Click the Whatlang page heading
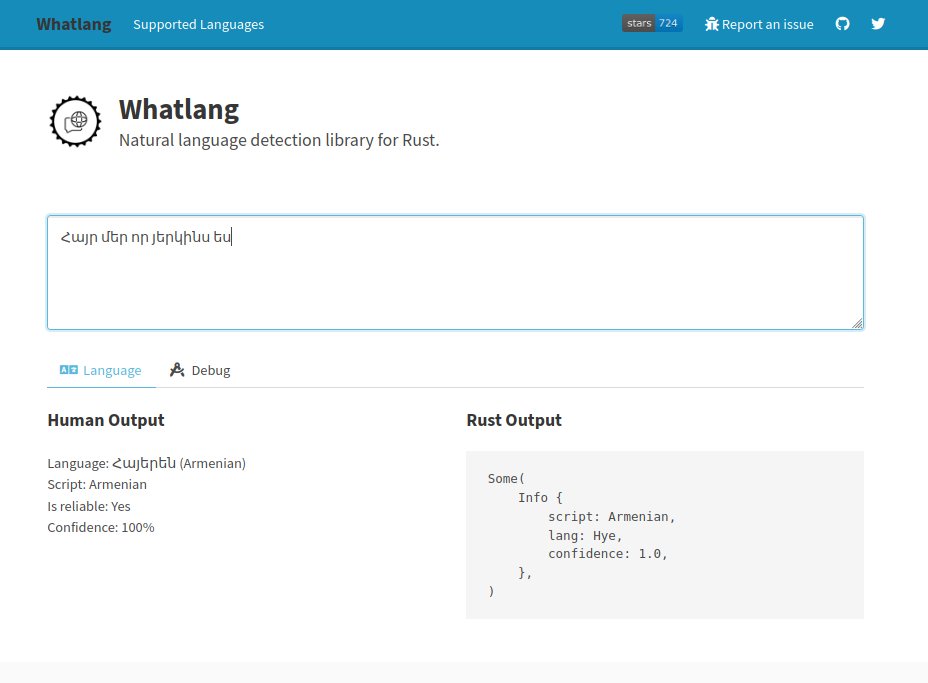928x683 pixels. 179,109
